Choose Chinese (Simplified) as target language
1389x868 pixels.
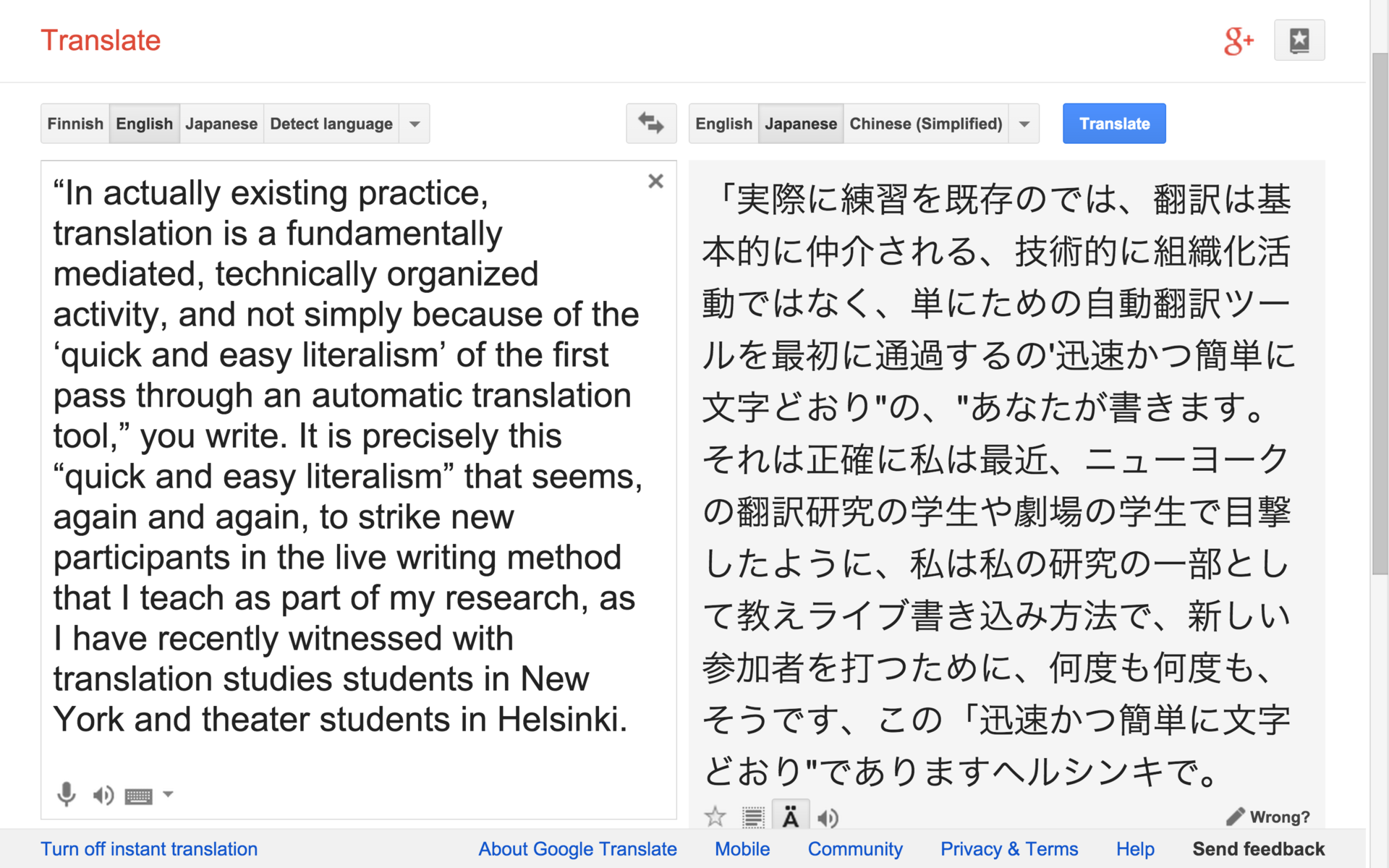coord(925,124)
